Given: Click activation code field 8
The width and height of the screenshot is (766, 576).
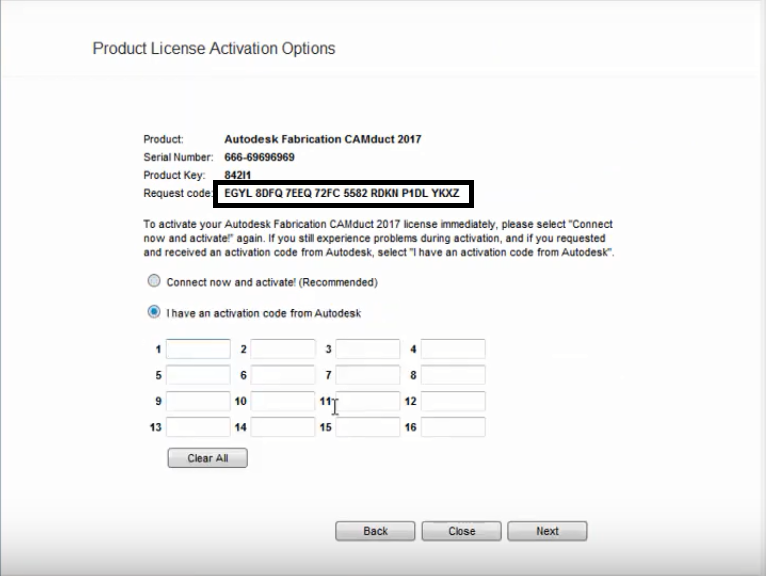Looking at the screenshot, I should click(x=453, y=375).
